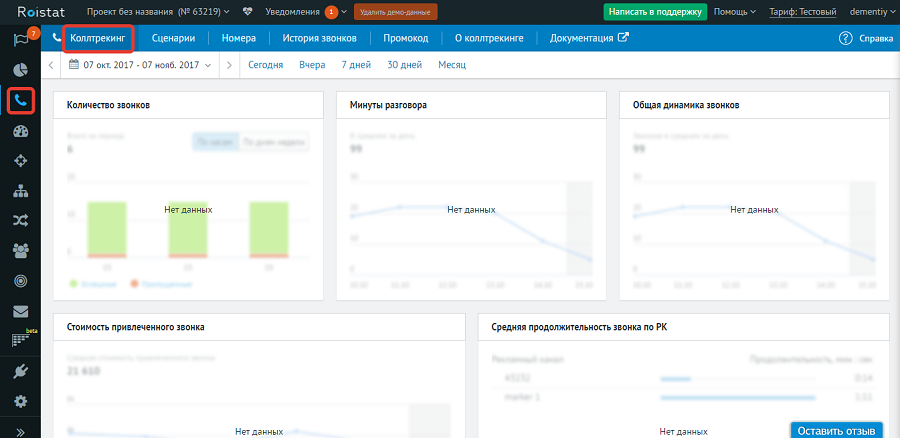Image resolution: width=900 pixels, height=438 pixels.
Task: Open the calltracking phone icon in sidebar
Action: click(x=20, y=101)
